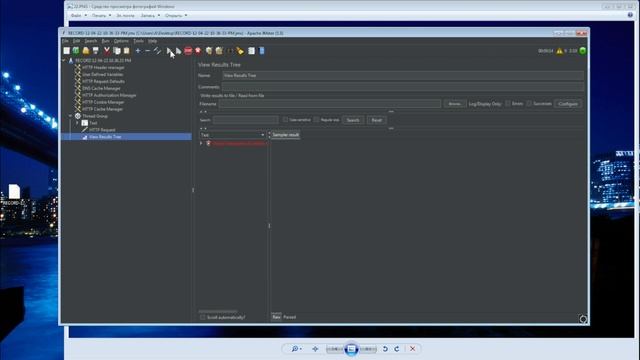Click the green running indicator icon

coord(583,51)
